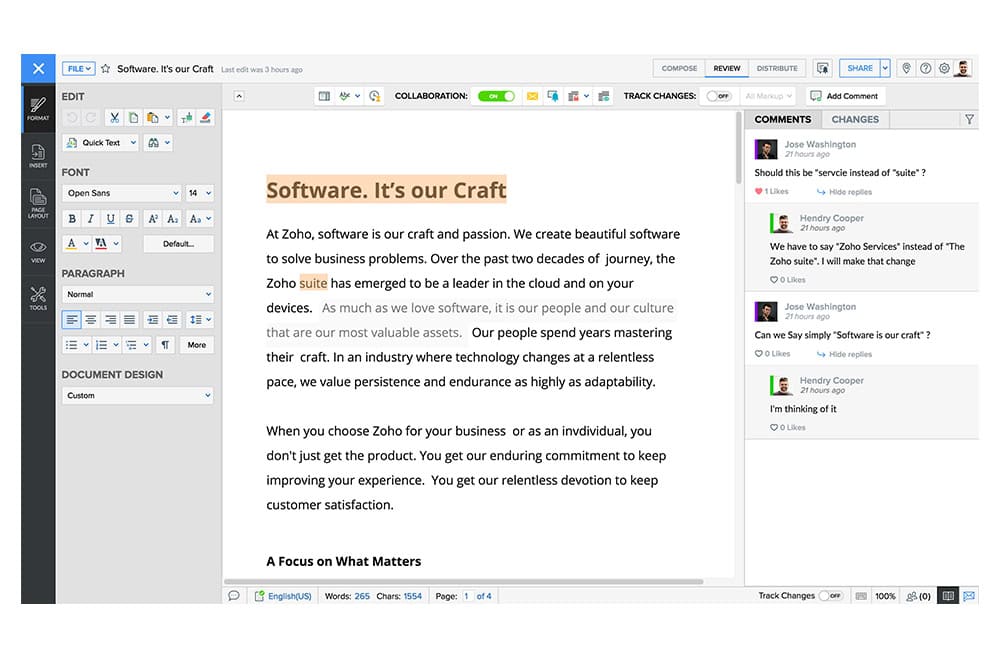Image resolution: width=1000 pixels, height=658 pixels.
Task: Click the Find binoculars icon
Action: [x=153, y=143]
